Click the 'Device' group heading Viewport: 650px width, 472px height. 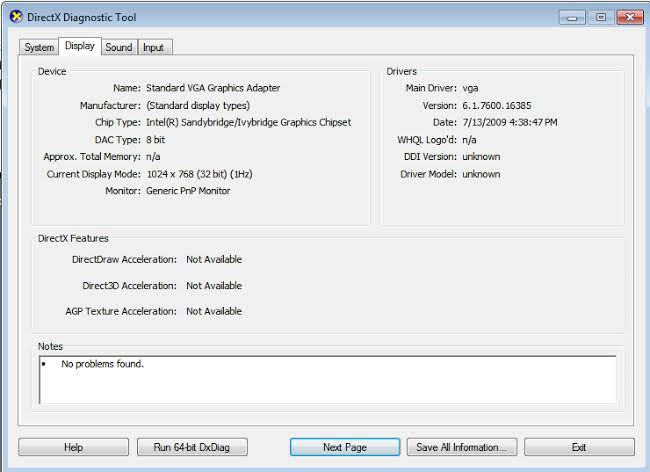[x=52, y=71]
